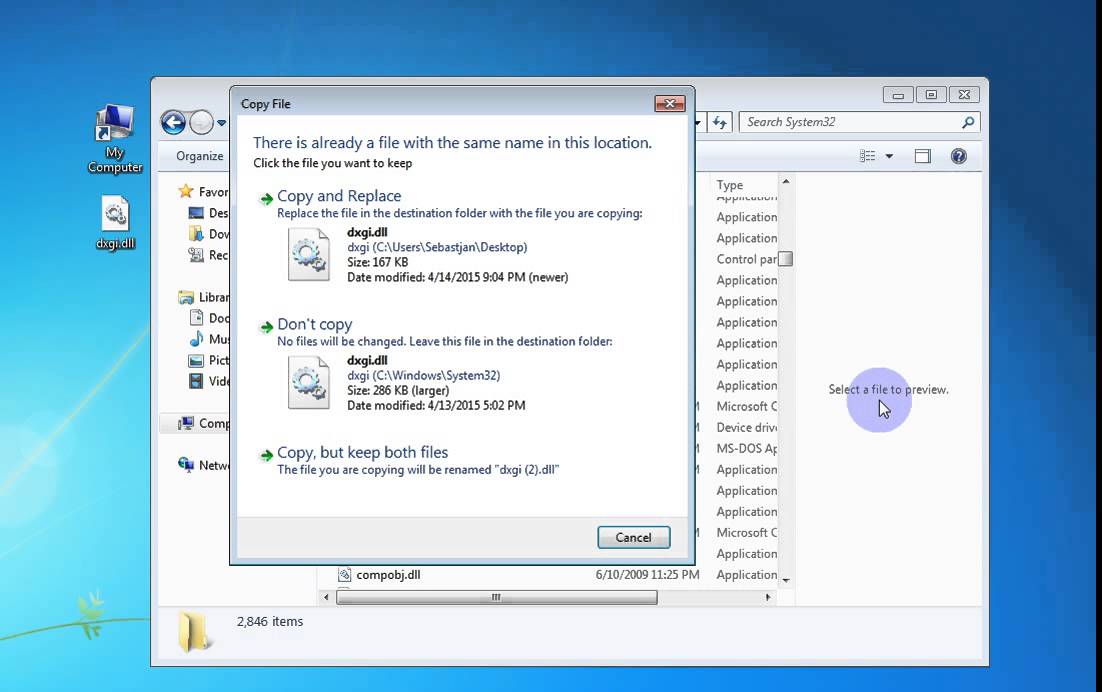Viewport: 1102px width, 692px height.
Task: Click compobj.dll date 6/10/2009 11:25 PM
Action: [647, 575]
